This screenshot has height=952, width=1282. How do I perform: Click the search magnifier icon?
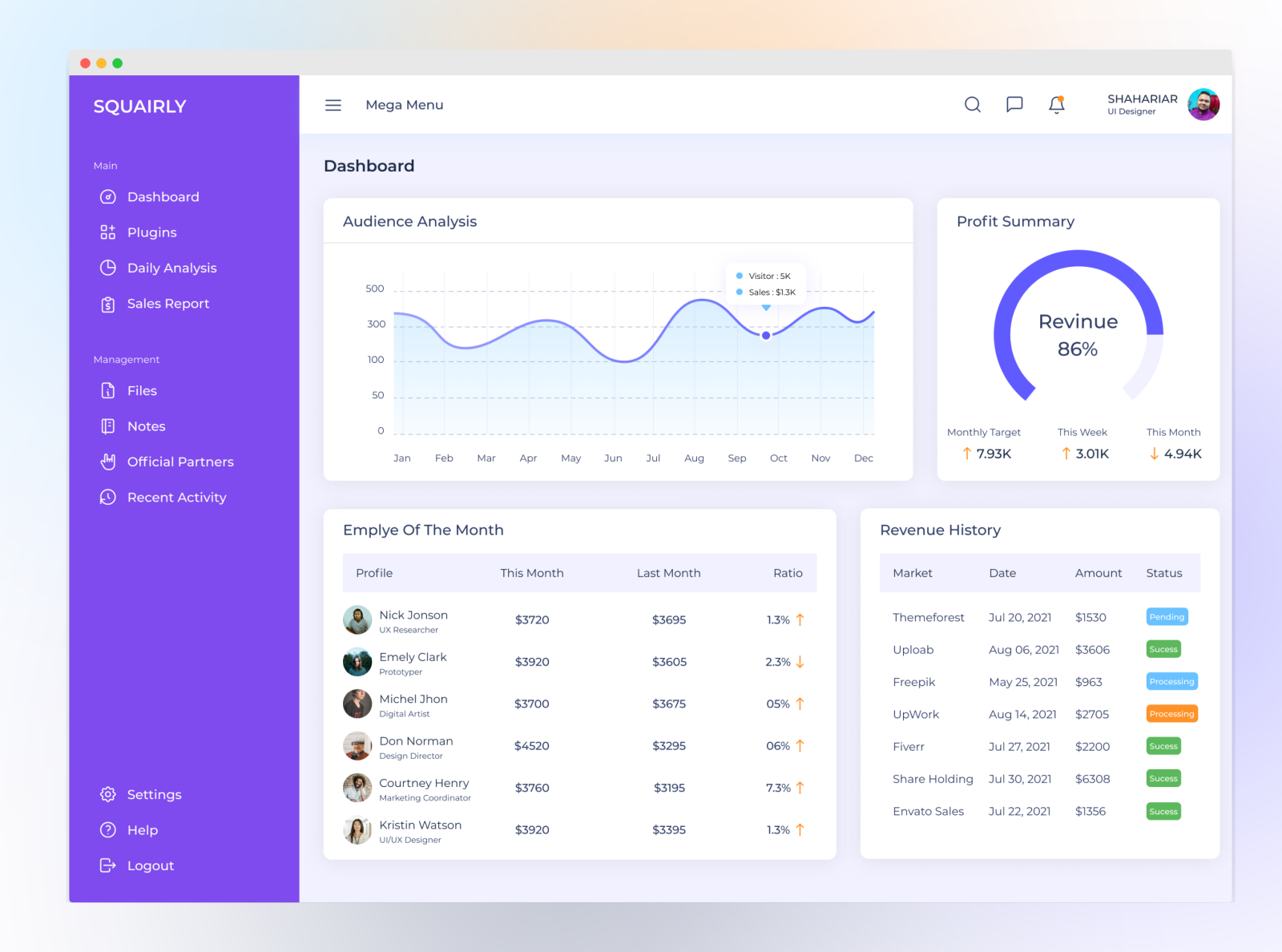pos(973,105)
